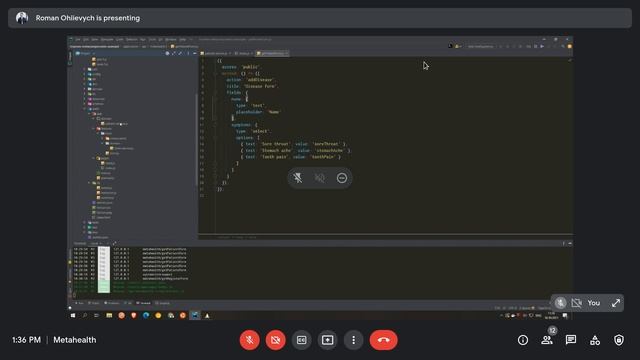This screenshot has height=360, width=640.
Task: Click the shared screen's Windows Start button
Action: coord(73,316)
